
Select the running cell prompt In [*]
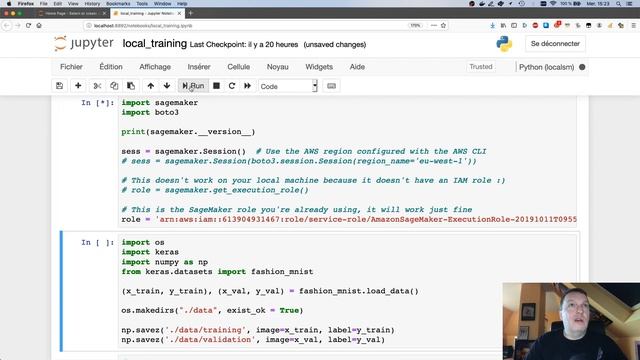click(98, 103)
